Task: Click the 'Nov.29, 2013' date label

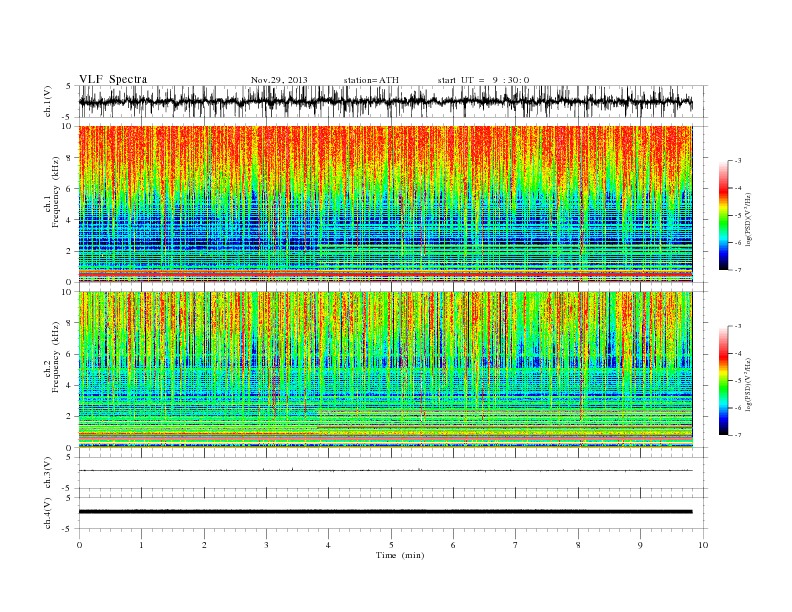Action: [x=279, y=80]
